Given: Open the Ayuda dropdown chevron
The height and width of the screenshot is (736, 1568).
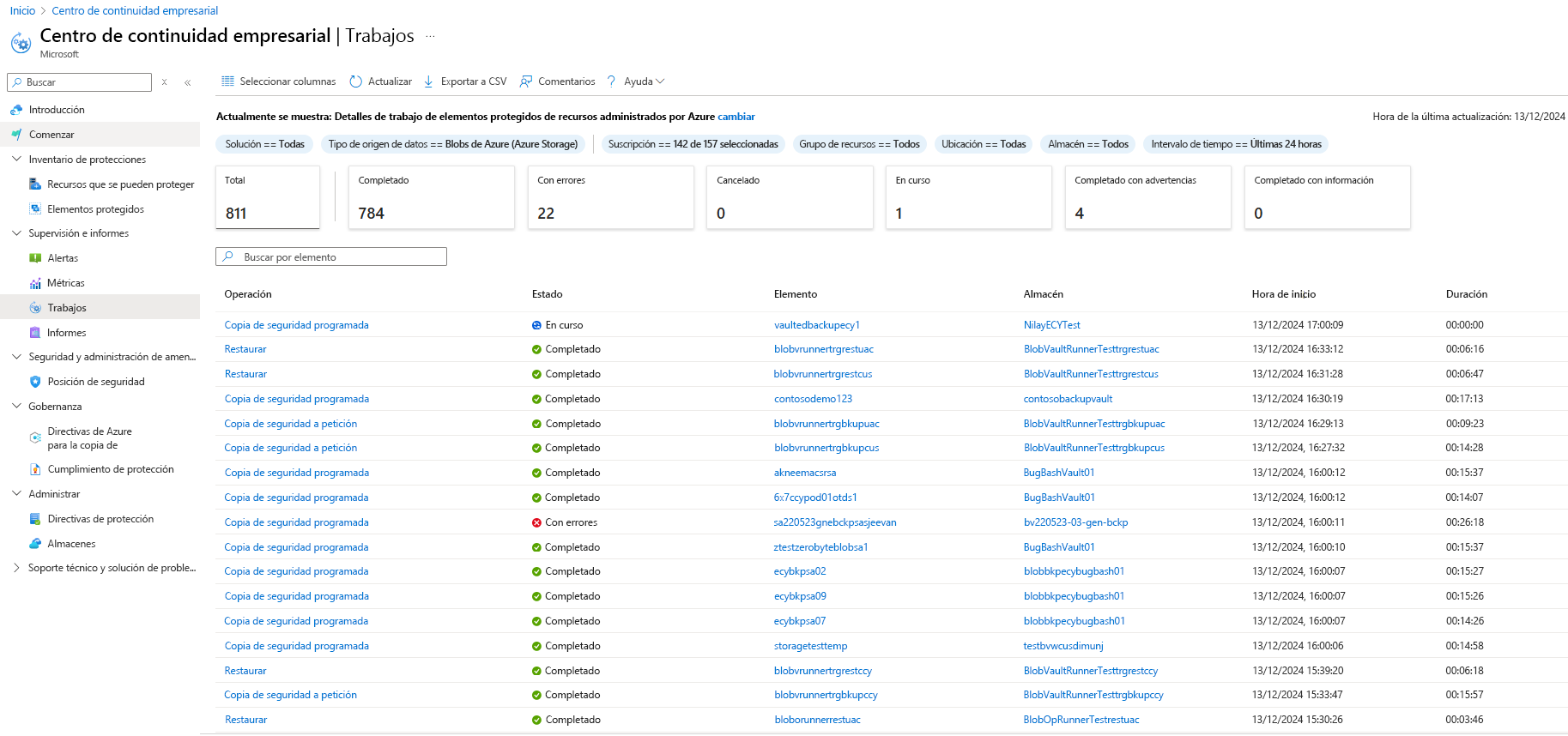Looking at the screenshot, I should (x=660, y=81).
